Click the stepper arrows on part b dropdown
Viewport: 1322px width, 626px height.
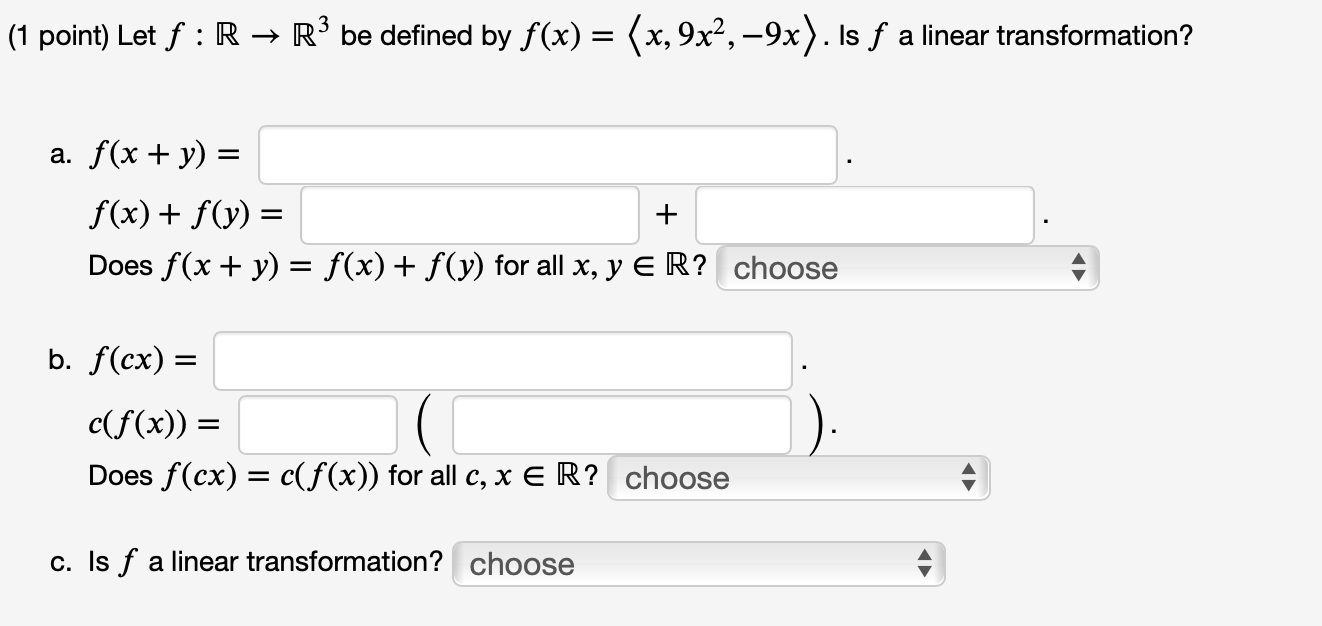click(967, 478)
